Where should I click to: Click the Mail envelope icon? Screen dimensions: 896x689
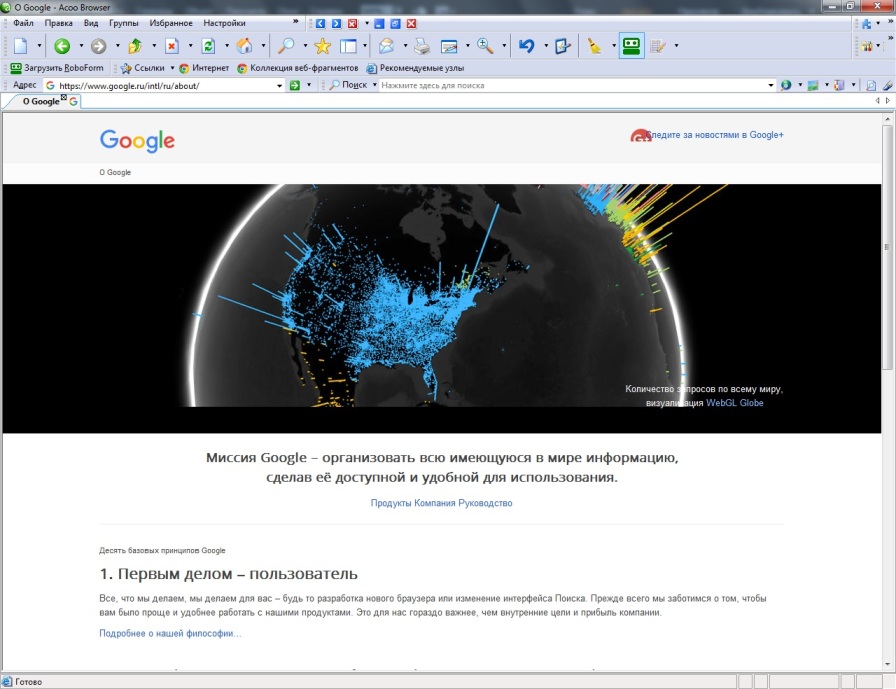(x=387, y=46)
